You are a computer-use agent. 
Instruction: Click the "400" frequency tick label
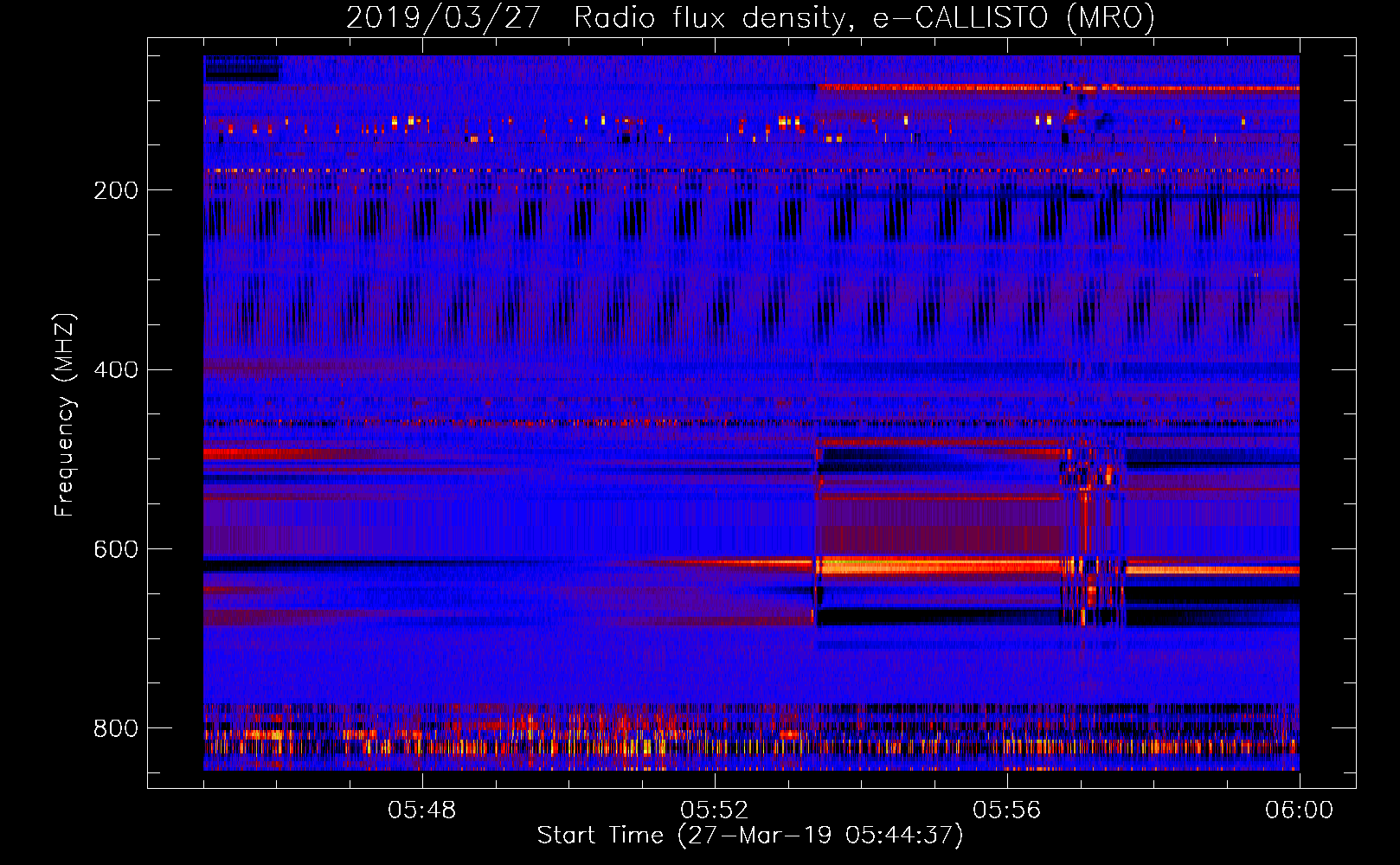tap(116, 370)
